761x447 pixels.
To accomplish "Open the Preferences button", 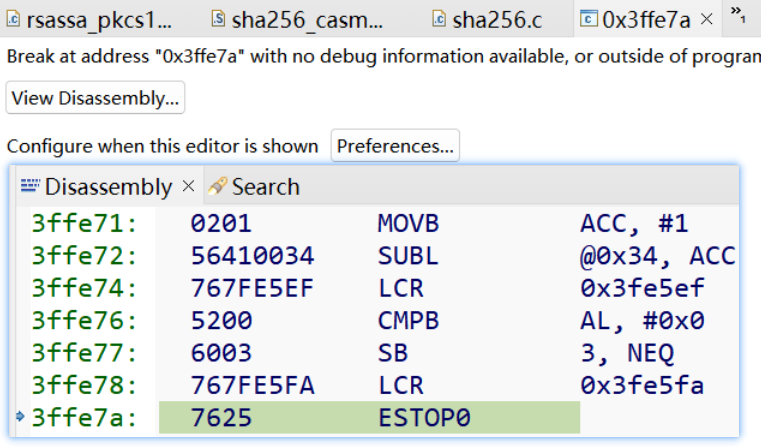I will pos(395,146).
